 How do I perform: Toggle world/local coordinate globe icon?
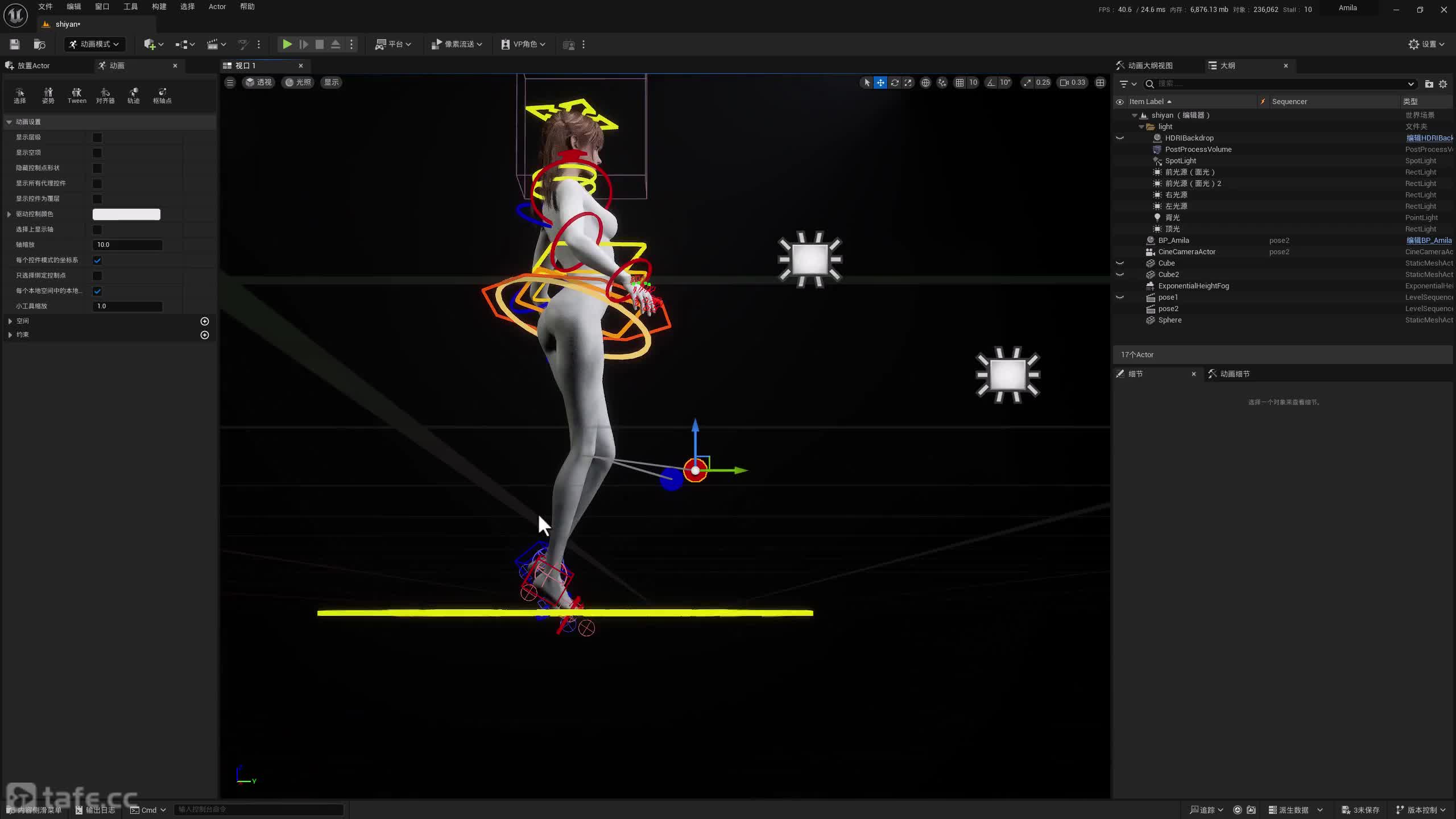(x=925, y=82)
